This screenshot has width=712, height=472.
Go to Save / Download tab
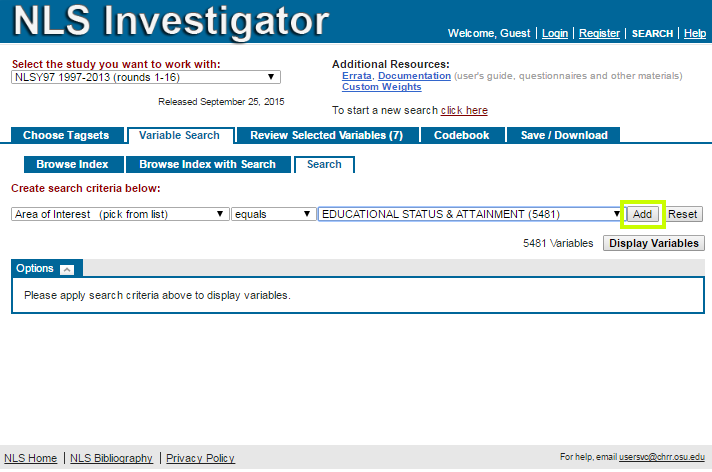point(564,135)
